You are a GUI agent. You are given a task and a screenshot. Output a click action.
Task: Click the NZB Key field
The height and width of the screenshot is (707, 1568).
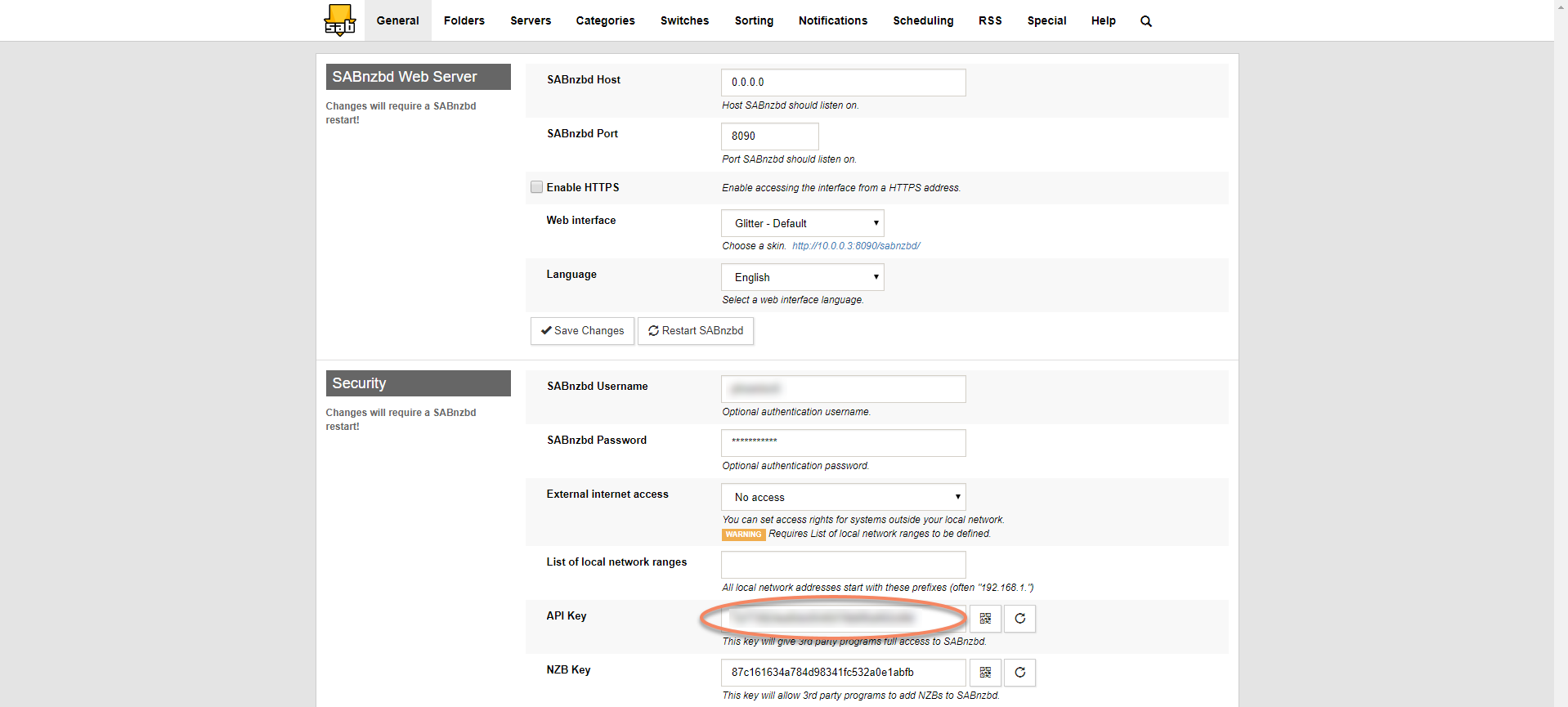(844, 673)
